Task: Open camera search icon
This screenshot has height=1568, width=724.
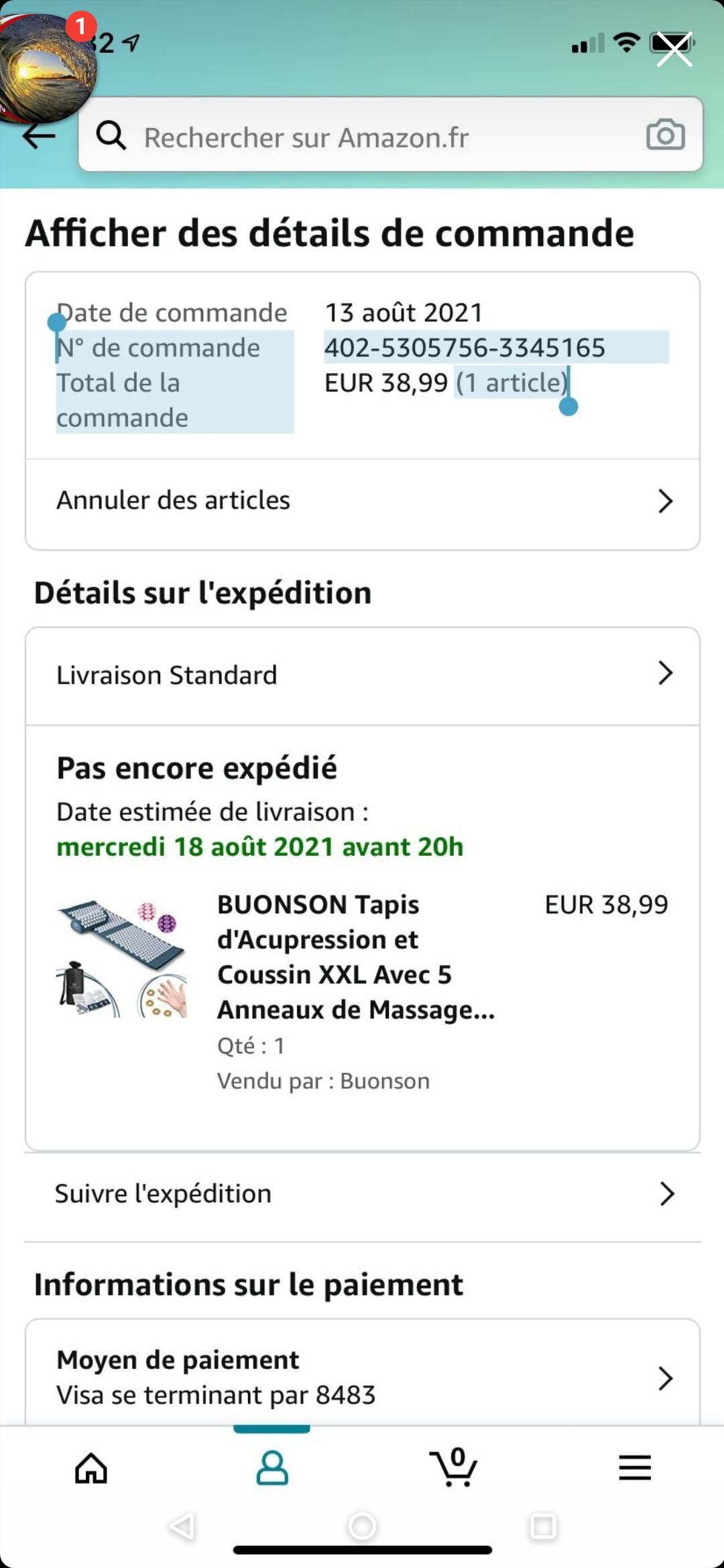Action: point(665,135)
